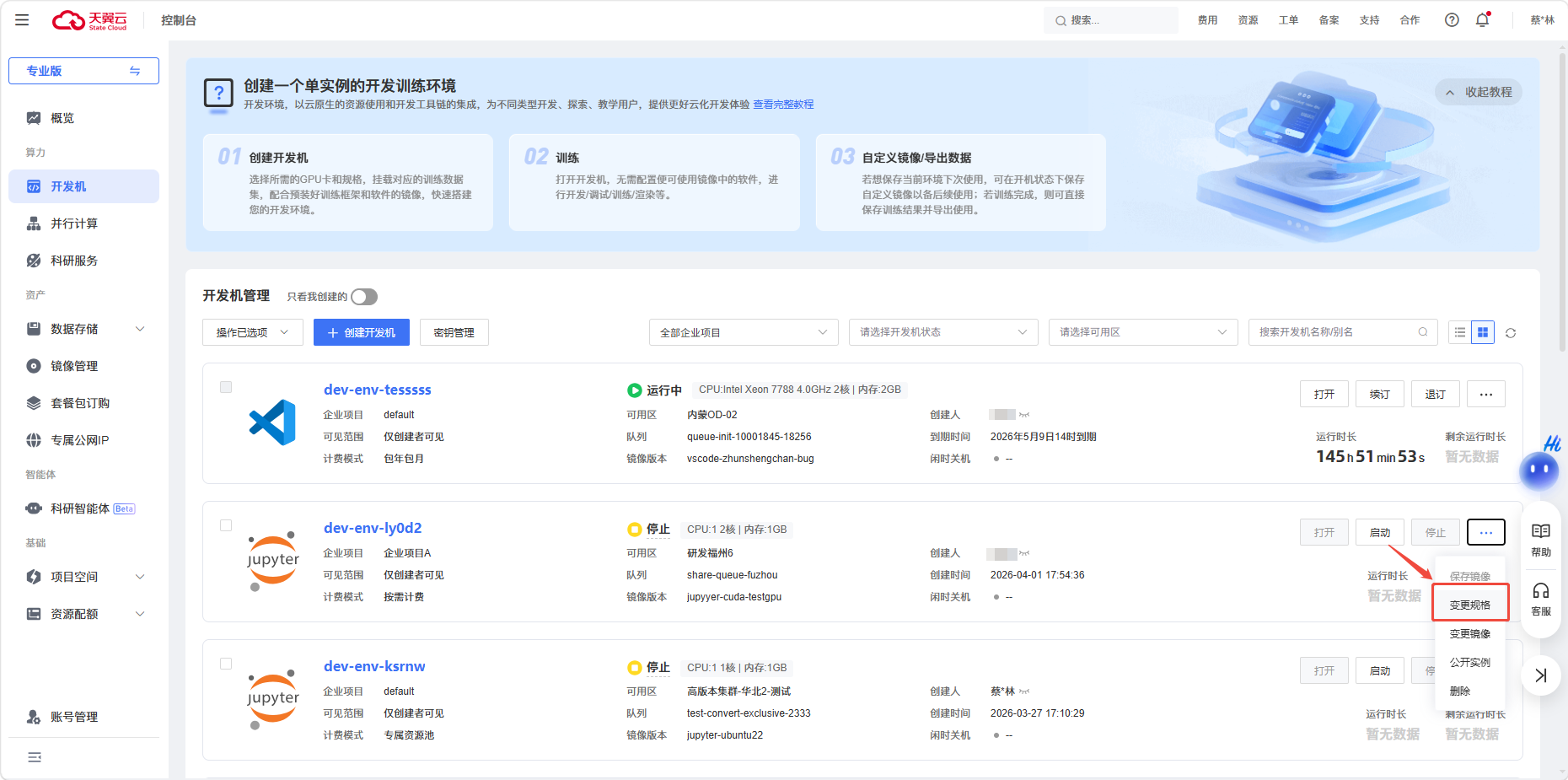Click the 帮助 book icon on right
Screen dimensions: 1568x780
pos(1541,540)
